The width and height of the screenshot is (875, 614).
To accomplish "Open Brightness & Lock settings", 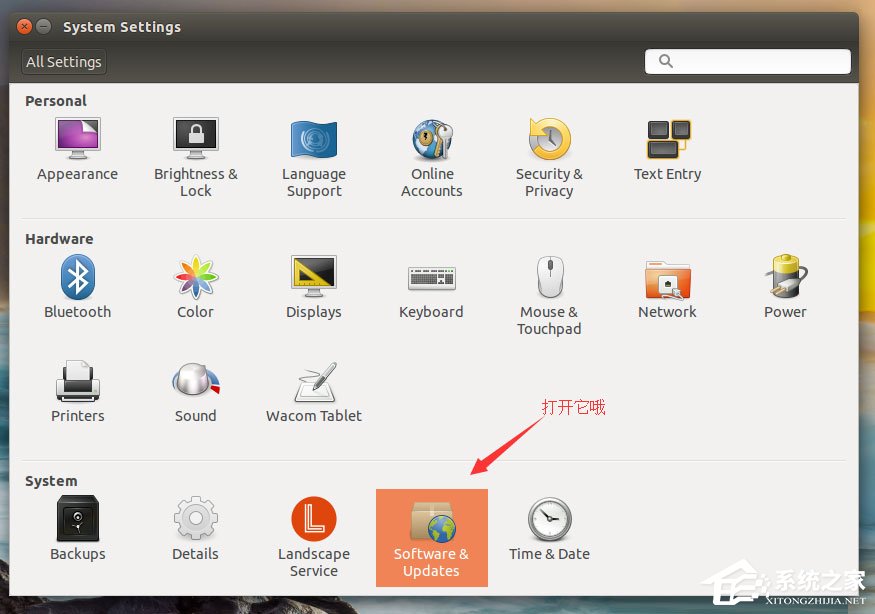I will tap(195, 150).
